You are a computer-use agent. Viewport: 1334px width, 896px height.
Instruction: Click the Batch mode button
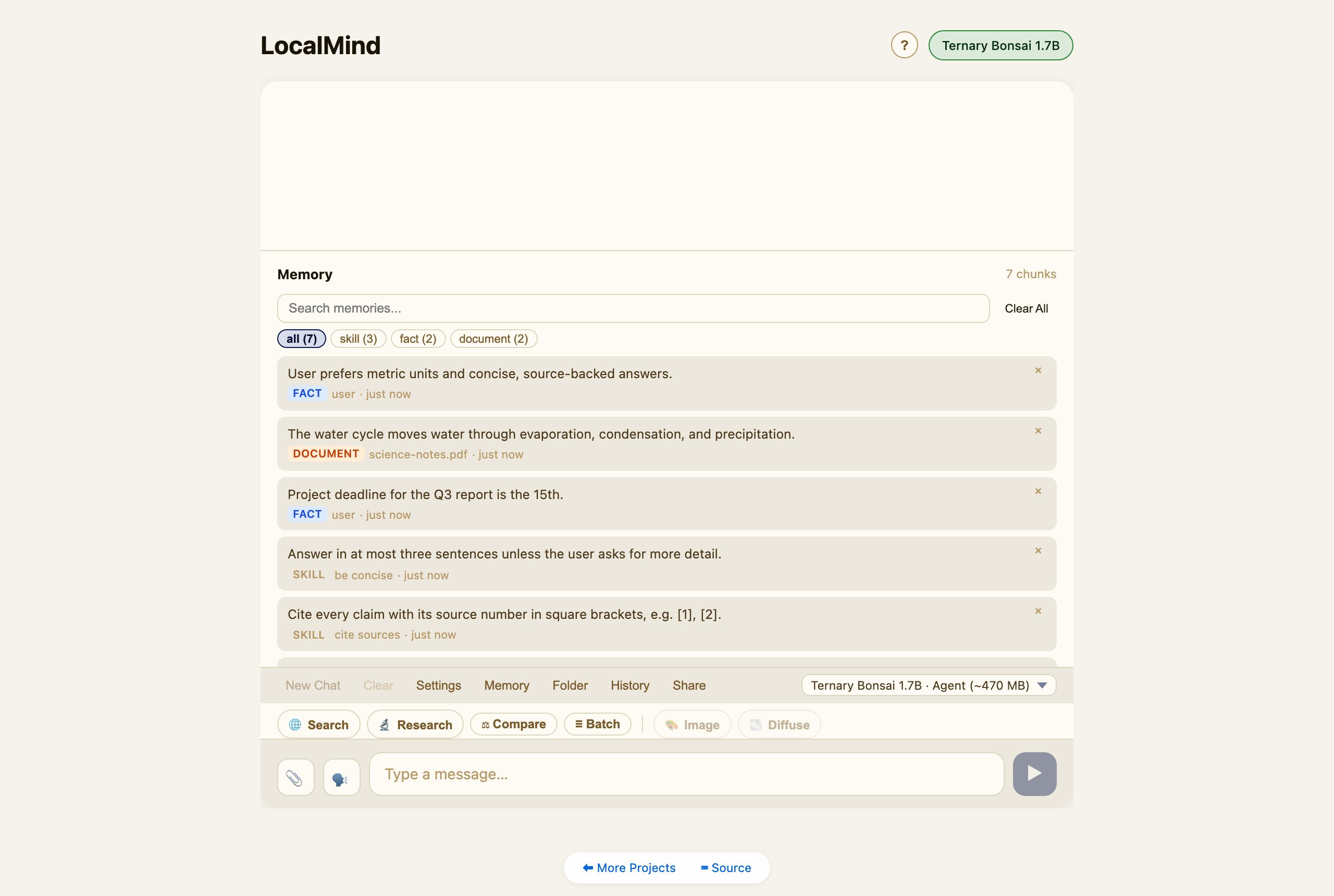[597, 724]
